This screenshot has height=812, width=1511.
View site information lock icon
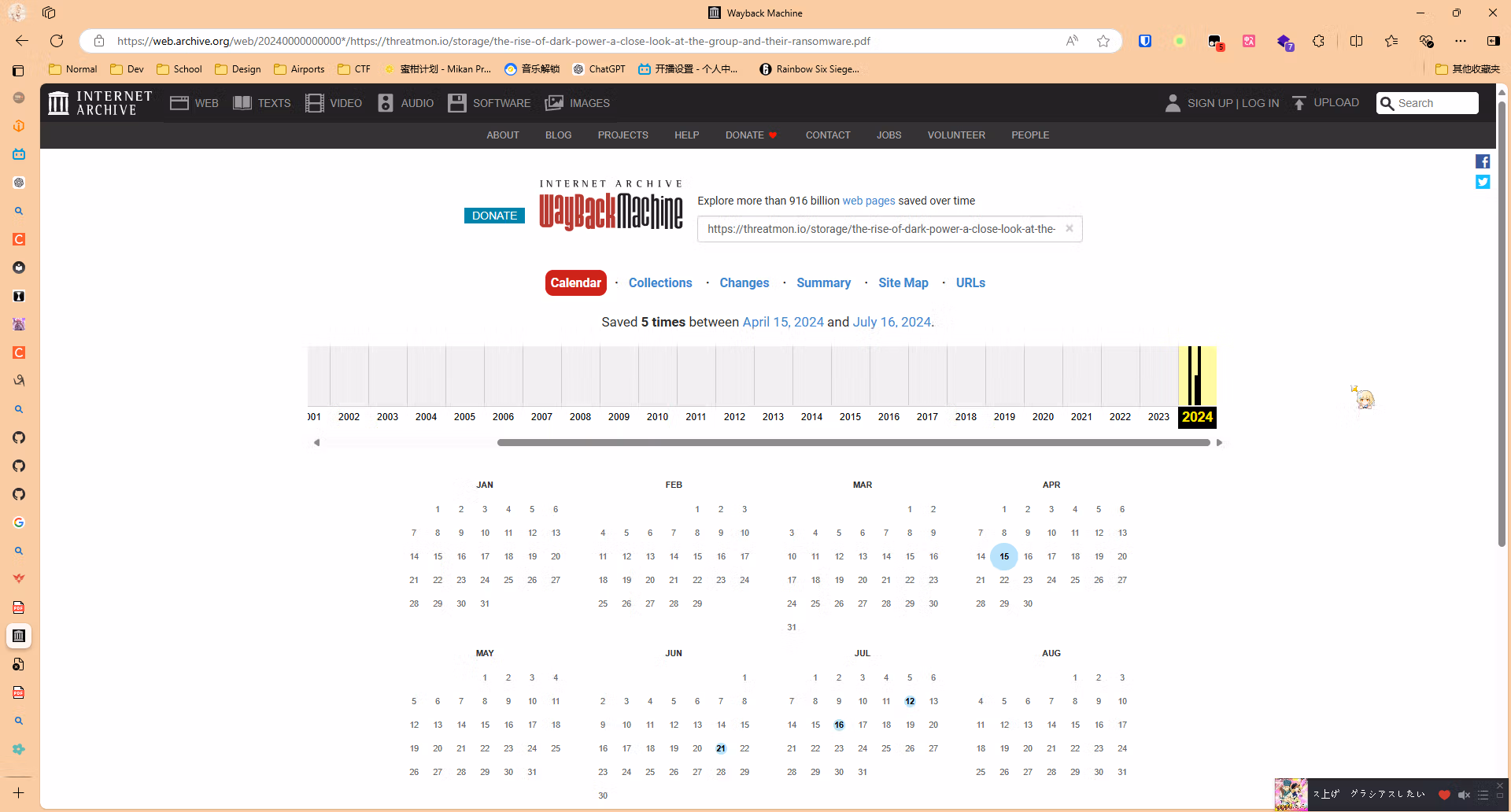click(x=99, y=41)
